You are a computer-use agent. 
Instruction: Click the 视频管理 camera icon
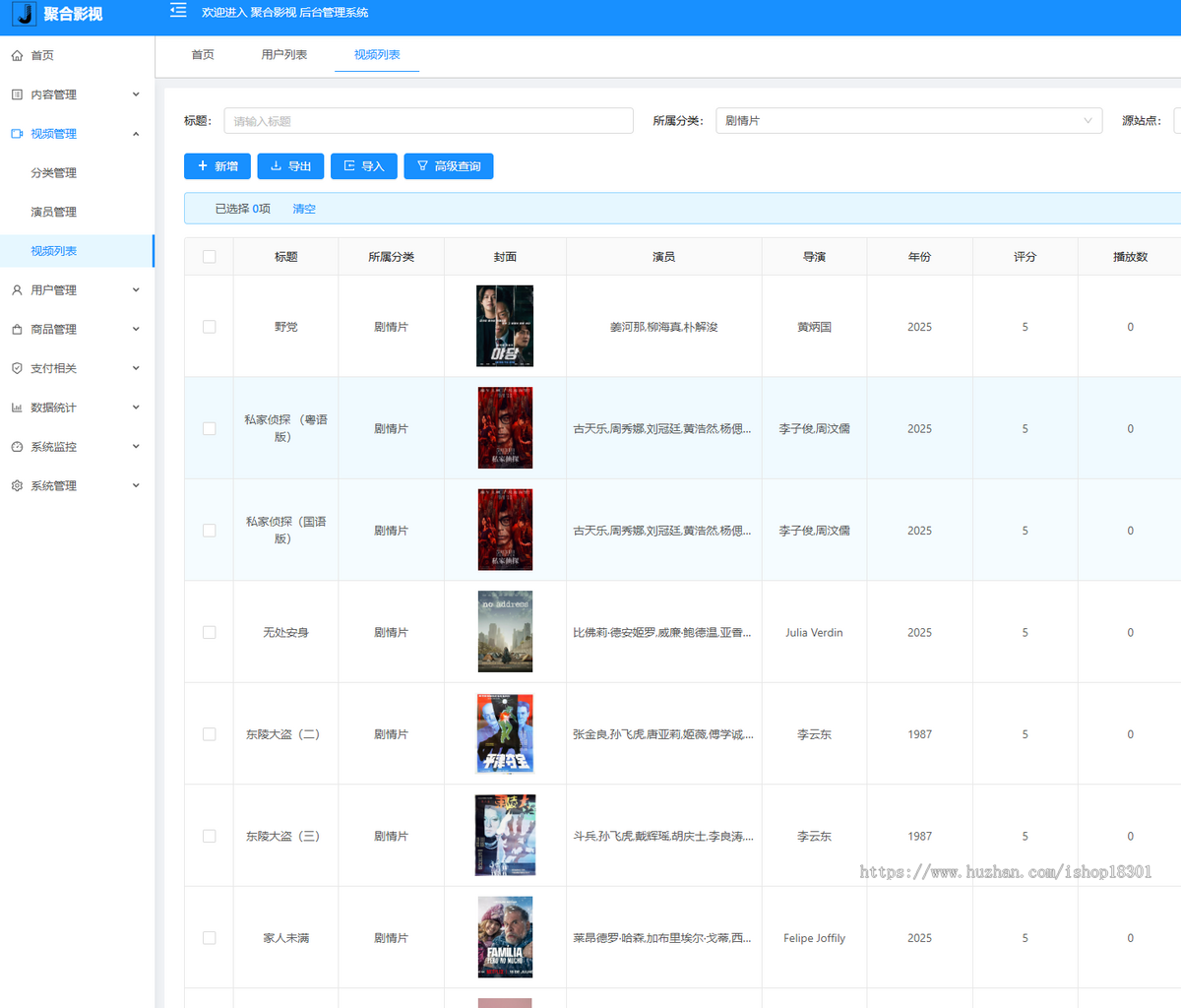[17, 134]
